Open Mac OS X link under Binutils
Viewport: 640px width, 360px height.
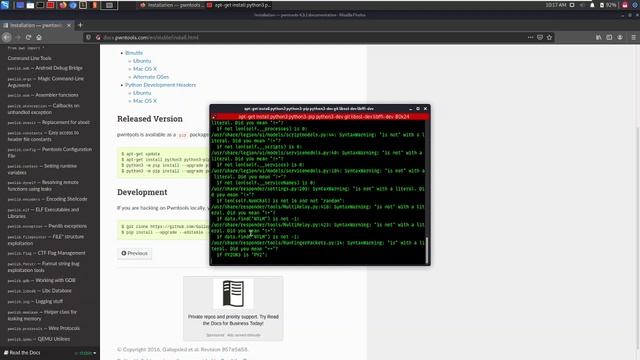pyautogui.click(x=145, y=69)
